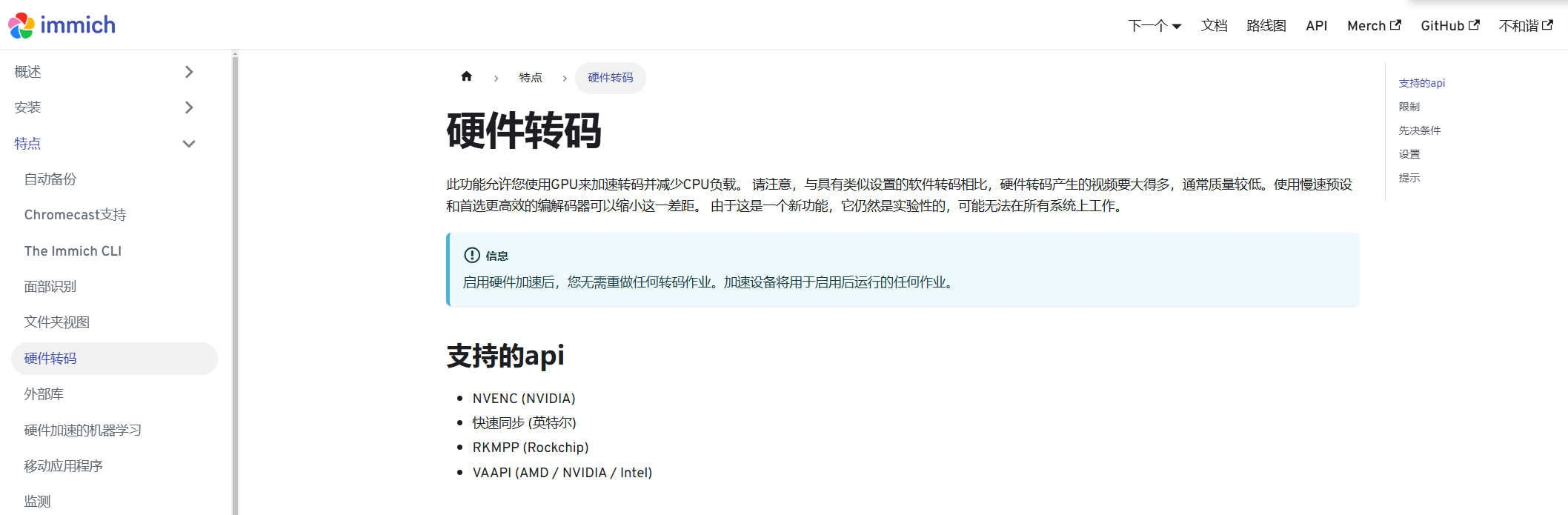Jump to 限制 in table of contents
Image resolution: width=1568 pixels, height=515 pixels.
click(x=1409, y=107)
